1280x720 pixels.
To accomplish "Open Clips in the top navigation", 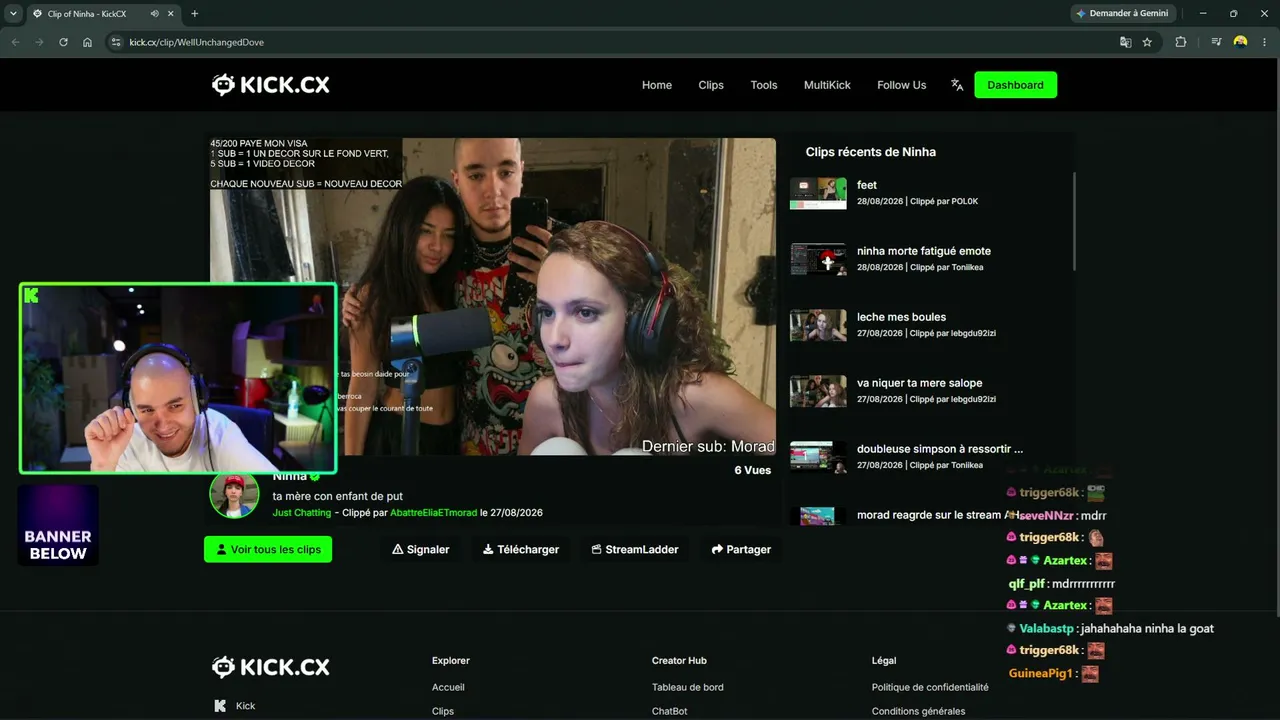I will pyautogui.click(x=711, y=85).
